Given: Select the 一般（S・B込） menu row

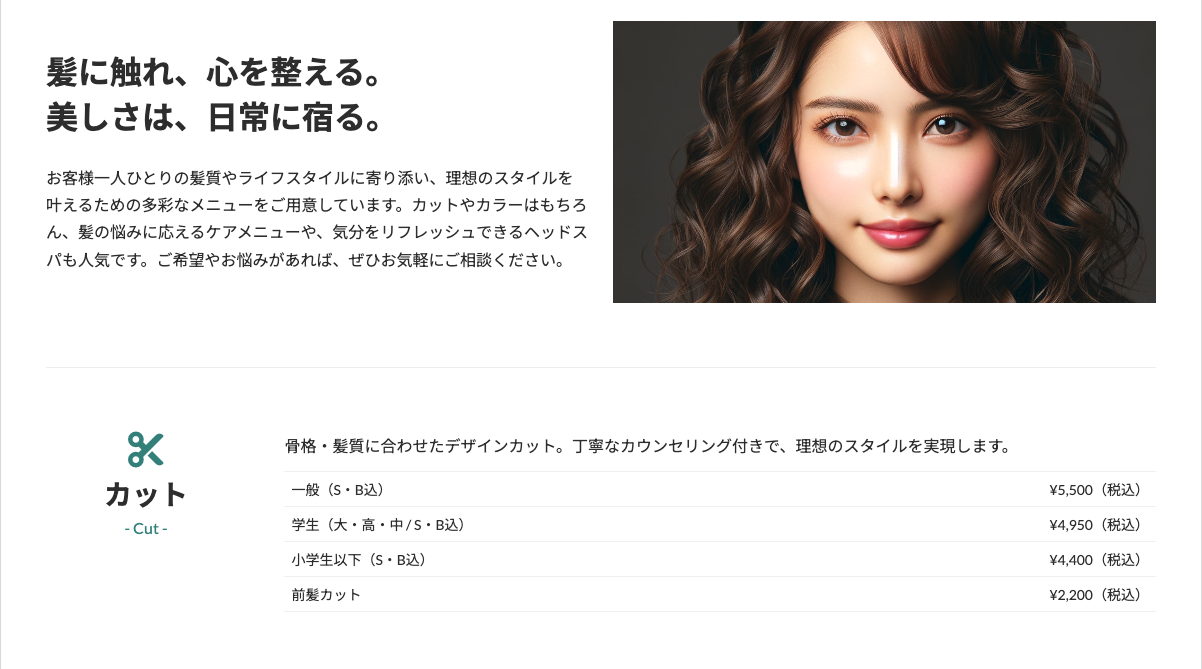Looking at the screenshot, I should [x=720, y=489].
